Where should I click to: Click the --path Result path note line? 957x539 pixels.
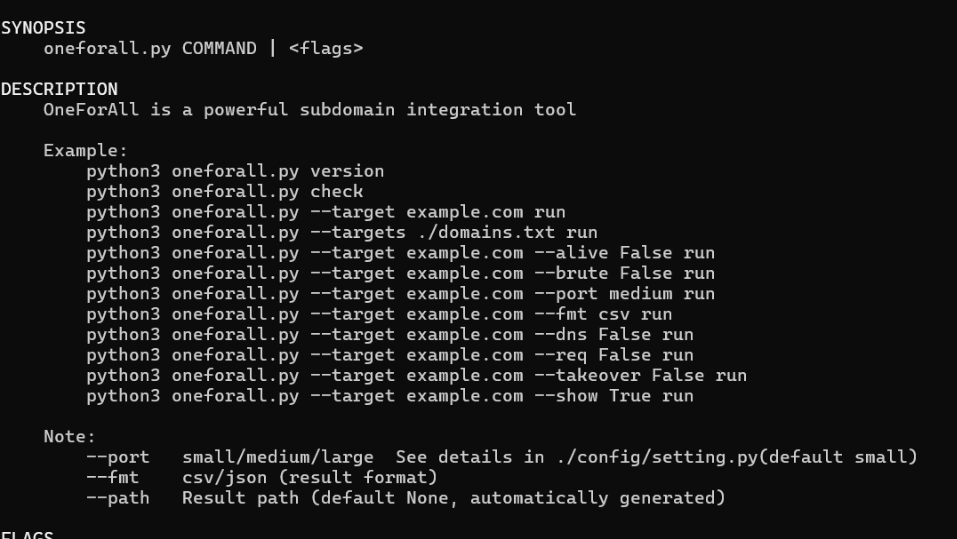point(406,498)
